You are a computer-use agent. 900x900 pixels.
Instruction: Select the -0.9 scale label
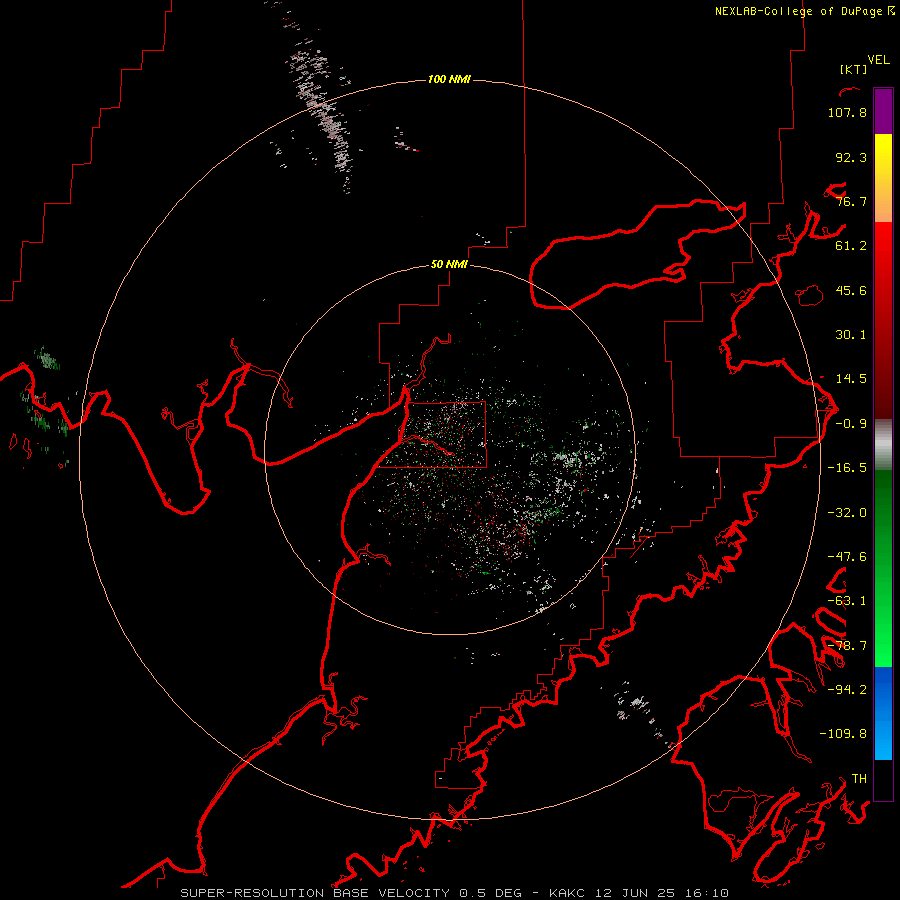click(x=851, y=424)
